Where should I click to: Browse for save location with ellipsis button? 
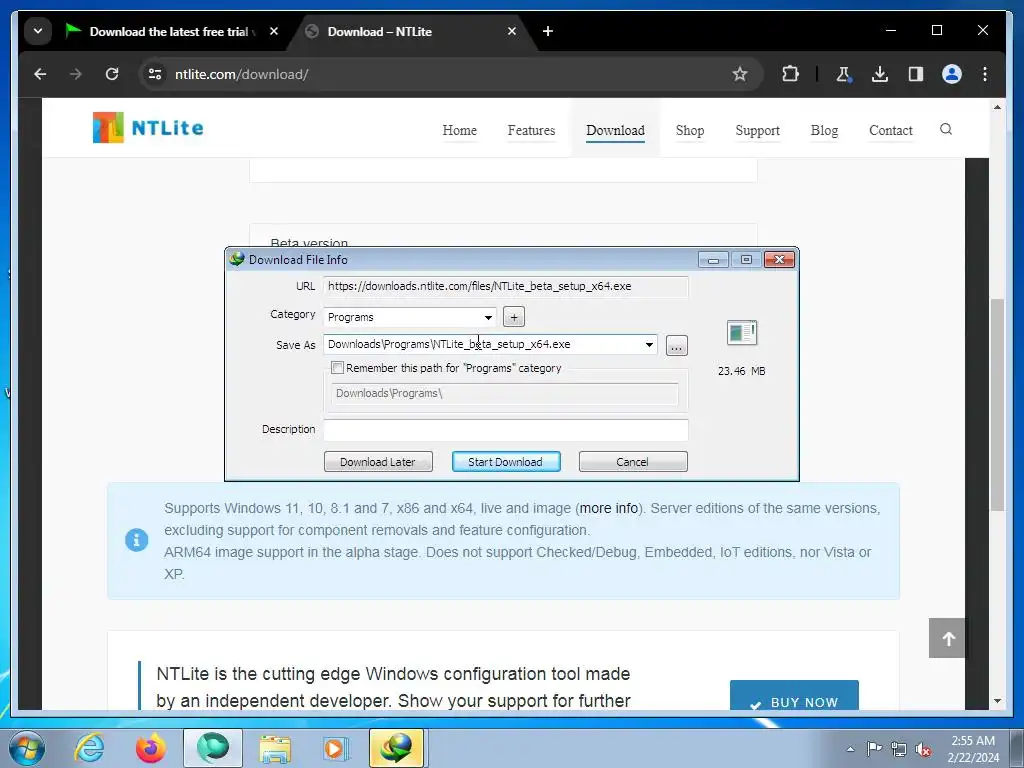pyautogui.click(x=677, y=346)
